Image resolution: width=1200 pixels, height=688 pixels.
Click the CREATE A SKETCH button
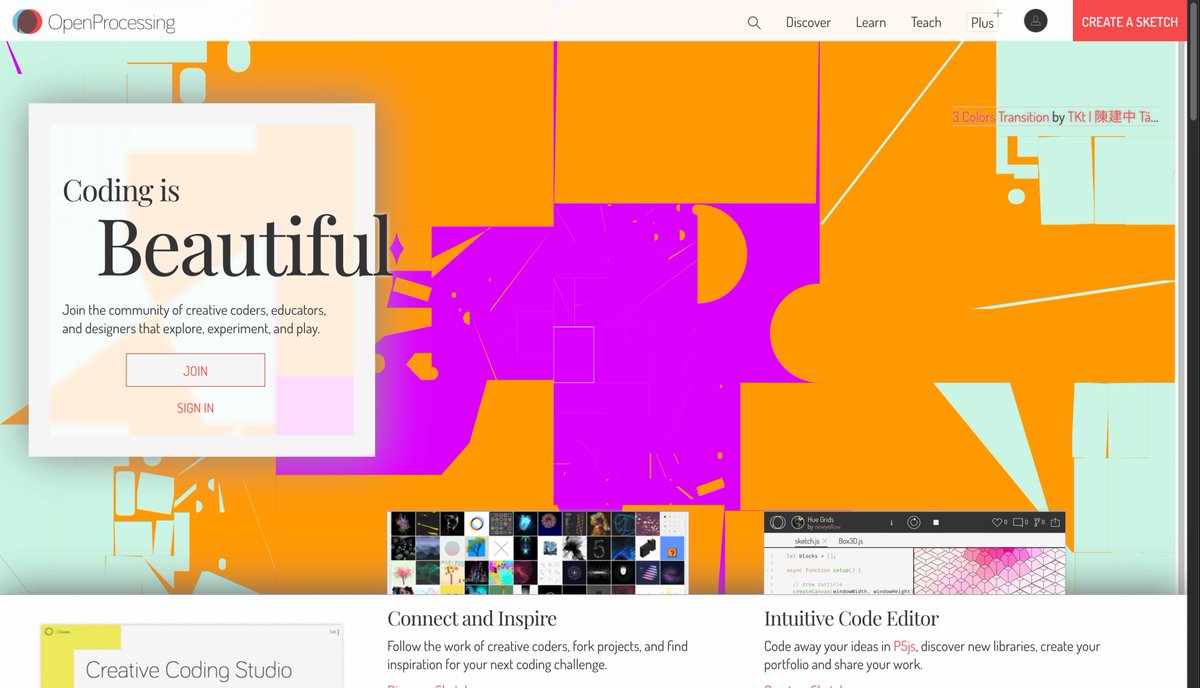[x=1130, y=21]
